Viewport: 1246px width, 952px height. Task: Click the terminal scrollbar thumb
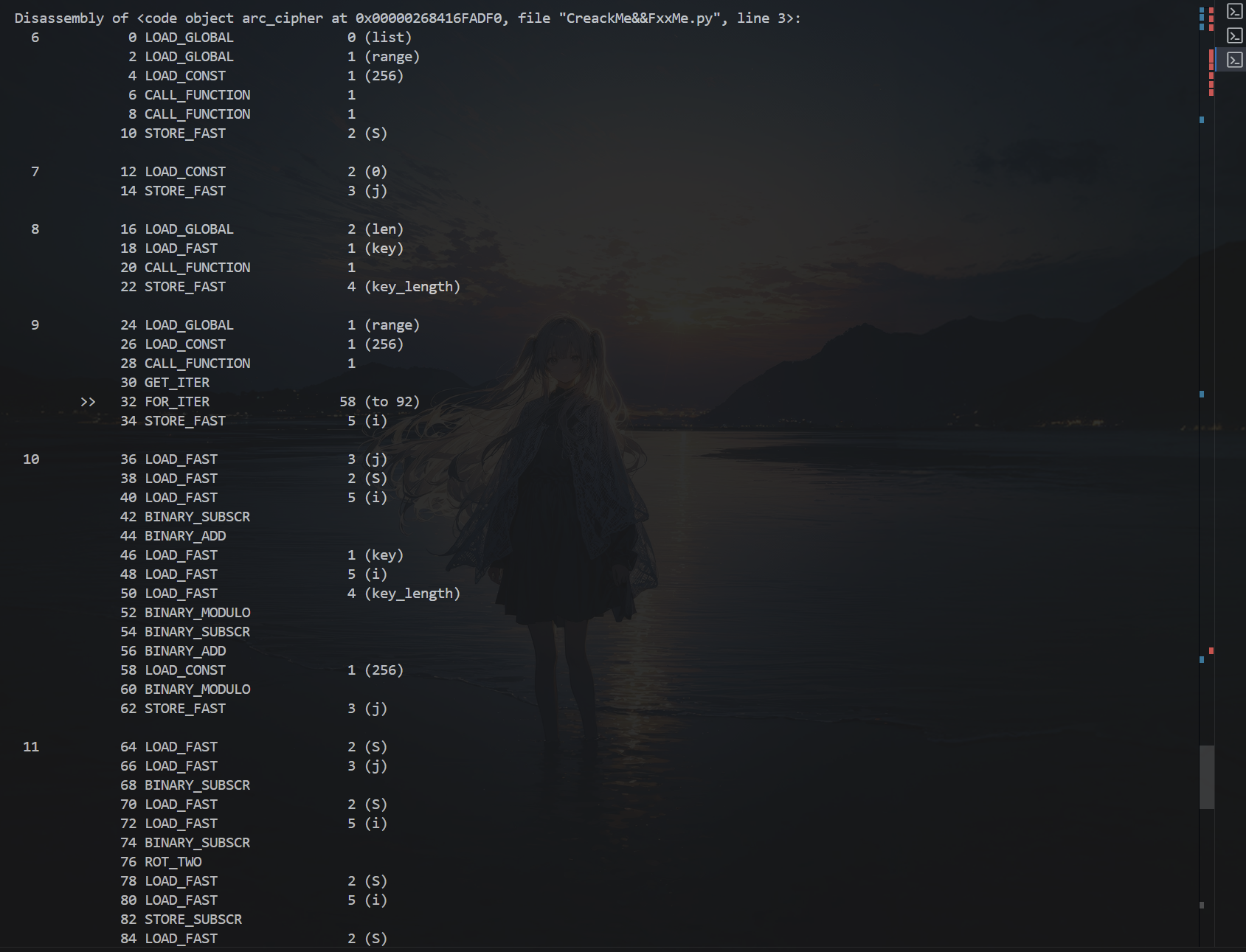pyautogui.click(x=1207, y=776)
